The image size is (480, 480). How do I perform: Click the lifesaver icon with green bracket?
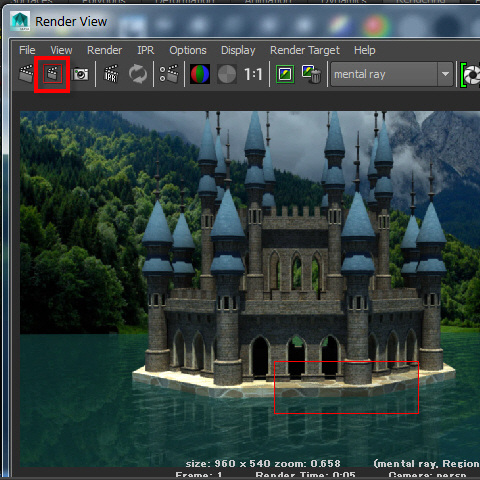tap(470, 75)
